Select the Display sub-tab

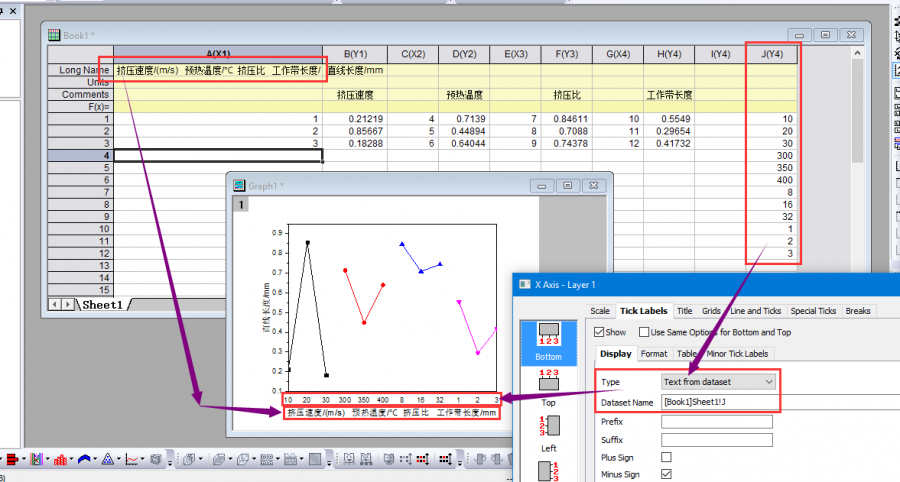(x=615, y=353)
